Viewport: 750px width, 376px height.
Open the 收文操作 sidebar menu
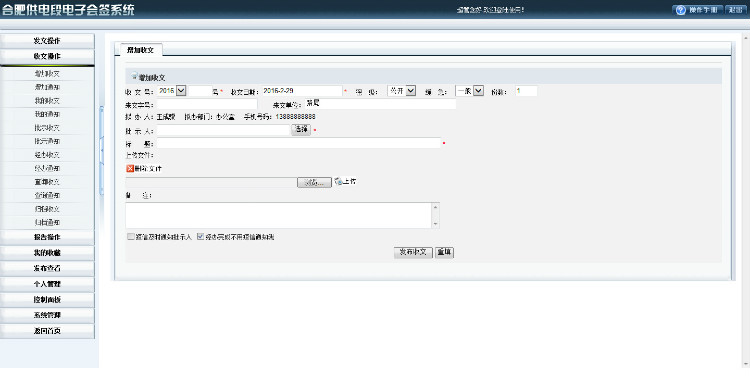coord(47,56)
